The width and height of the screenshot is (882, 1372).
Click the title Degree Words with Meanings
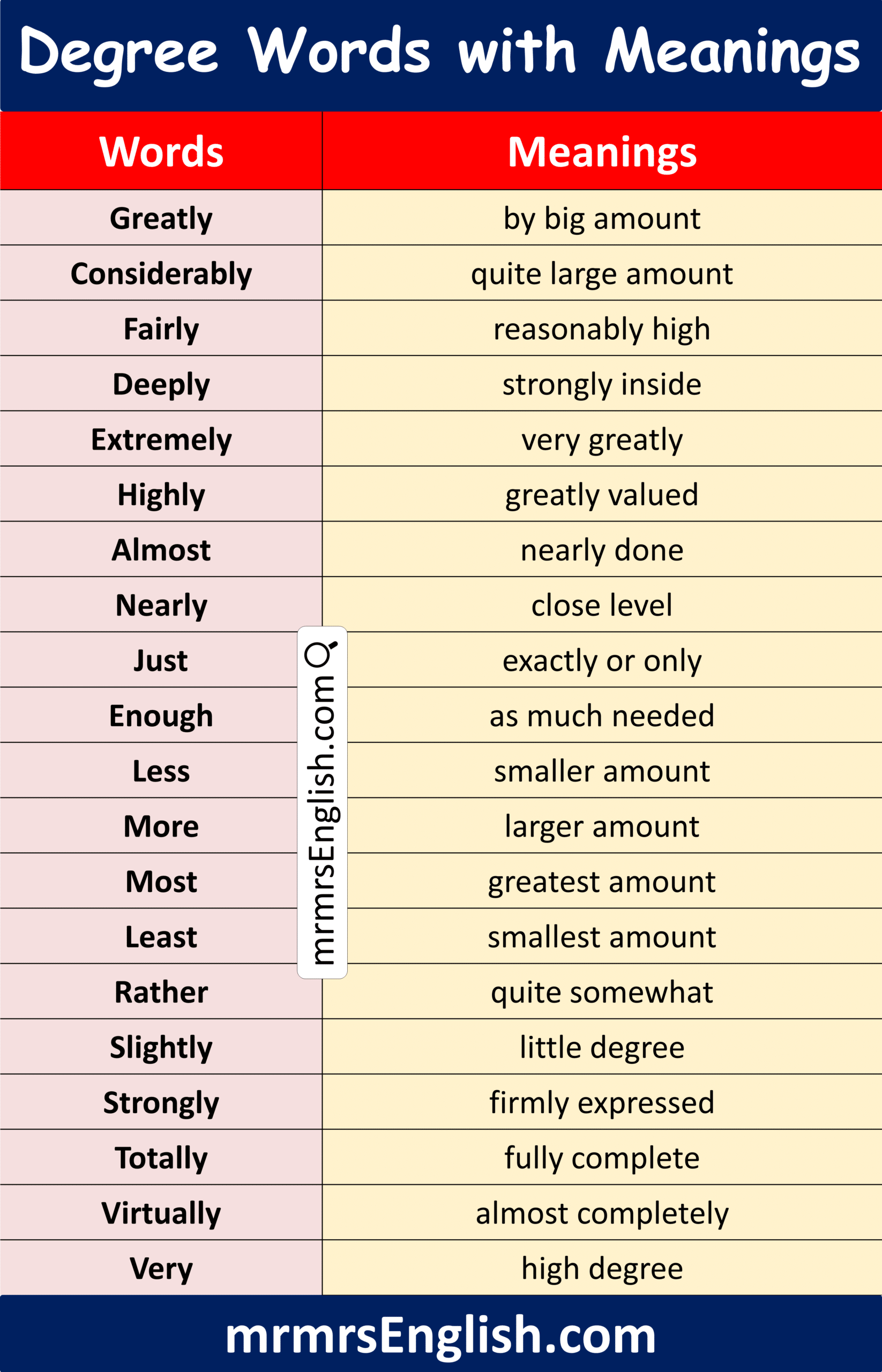tap(440, 53)
